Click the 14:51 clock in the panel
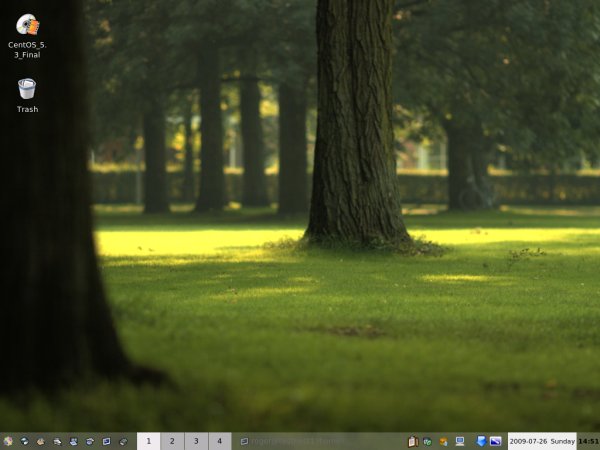Screen dimensions: 600x450 588,441
